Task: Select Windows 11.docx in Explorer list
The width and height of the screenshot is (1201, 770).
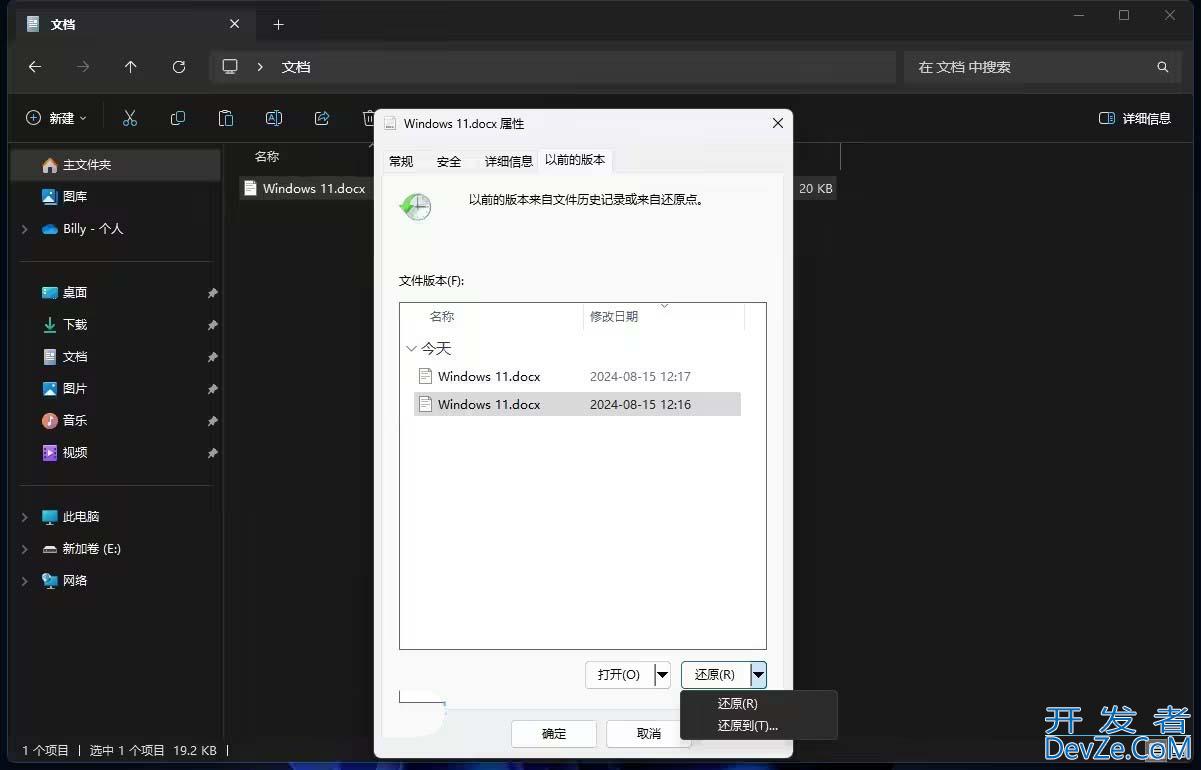Action: coord(313,189)
